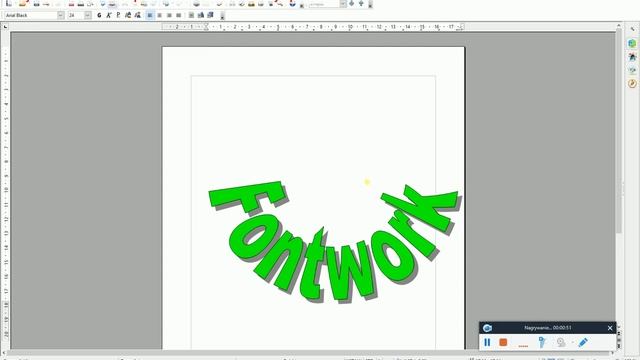Image resolution: width=640 pixels, height=360 pixels.
Task: Expand the formatting toolbar overflow arrow
Action: coord(222,16)
